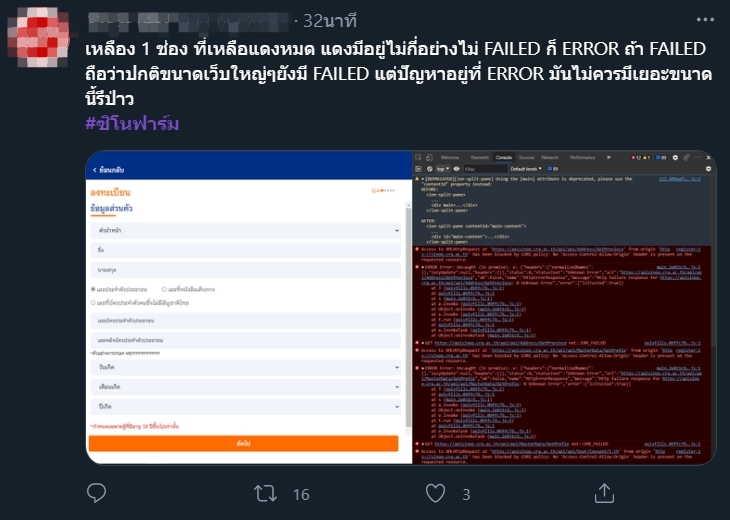The image size is (730, 520).
Task: Open the tweet's three-dot more menu
Action: pos(705,20)
